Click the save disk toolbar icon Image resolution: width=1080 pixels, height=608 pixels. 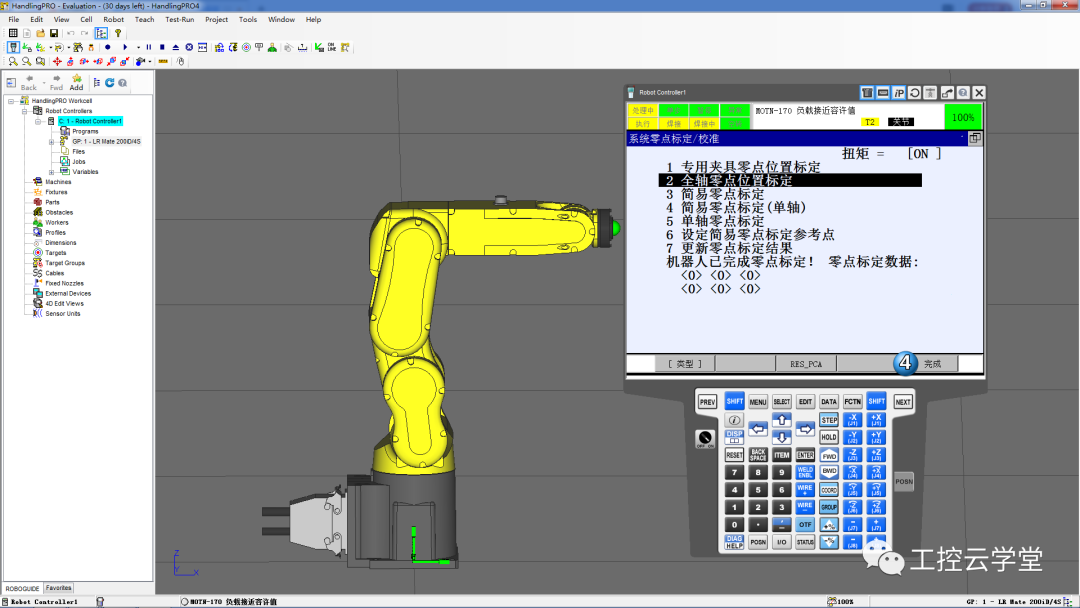point(54,33)
